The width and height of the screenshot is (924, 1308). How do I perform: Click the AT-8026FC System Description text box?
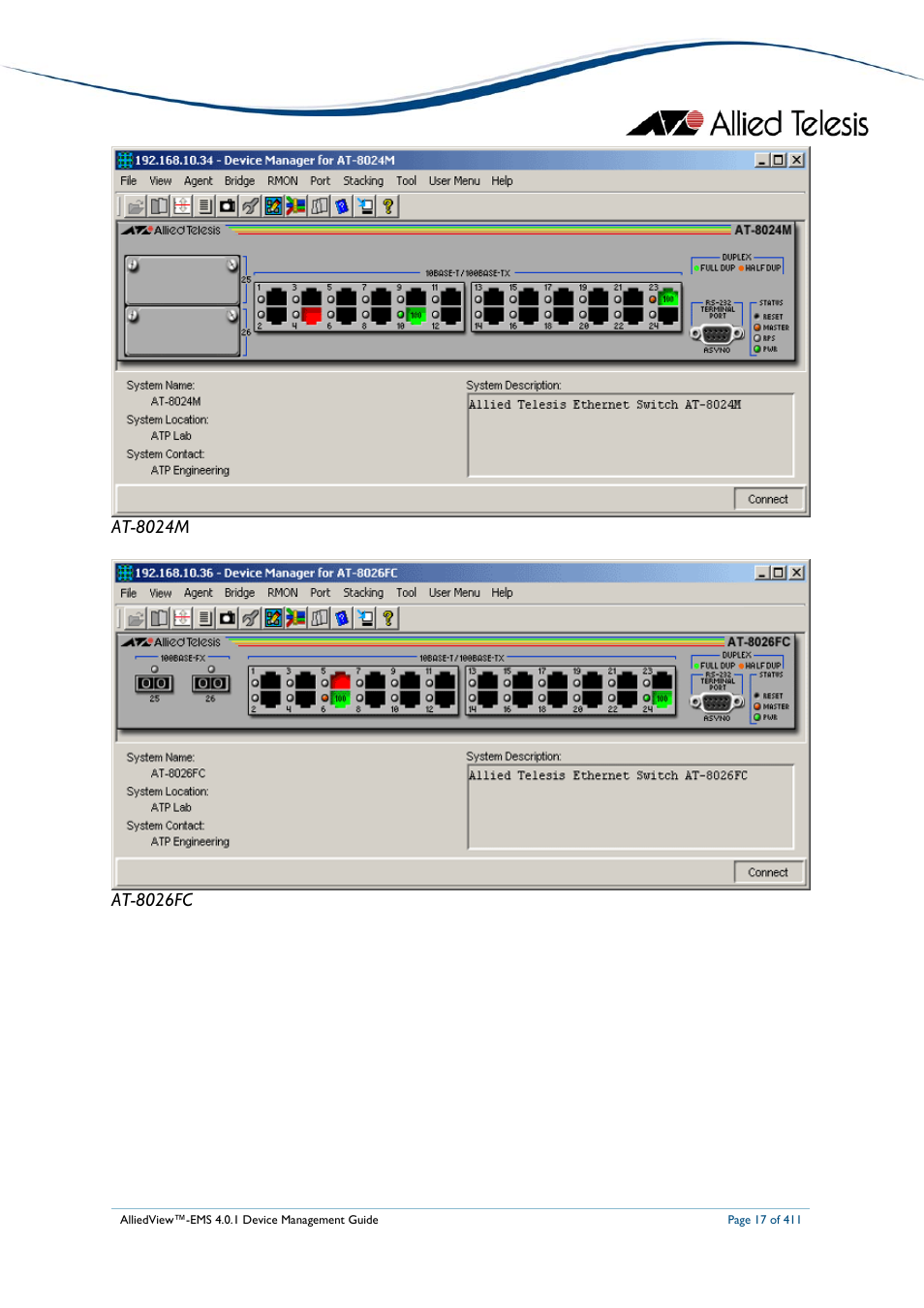pos(631,806)
